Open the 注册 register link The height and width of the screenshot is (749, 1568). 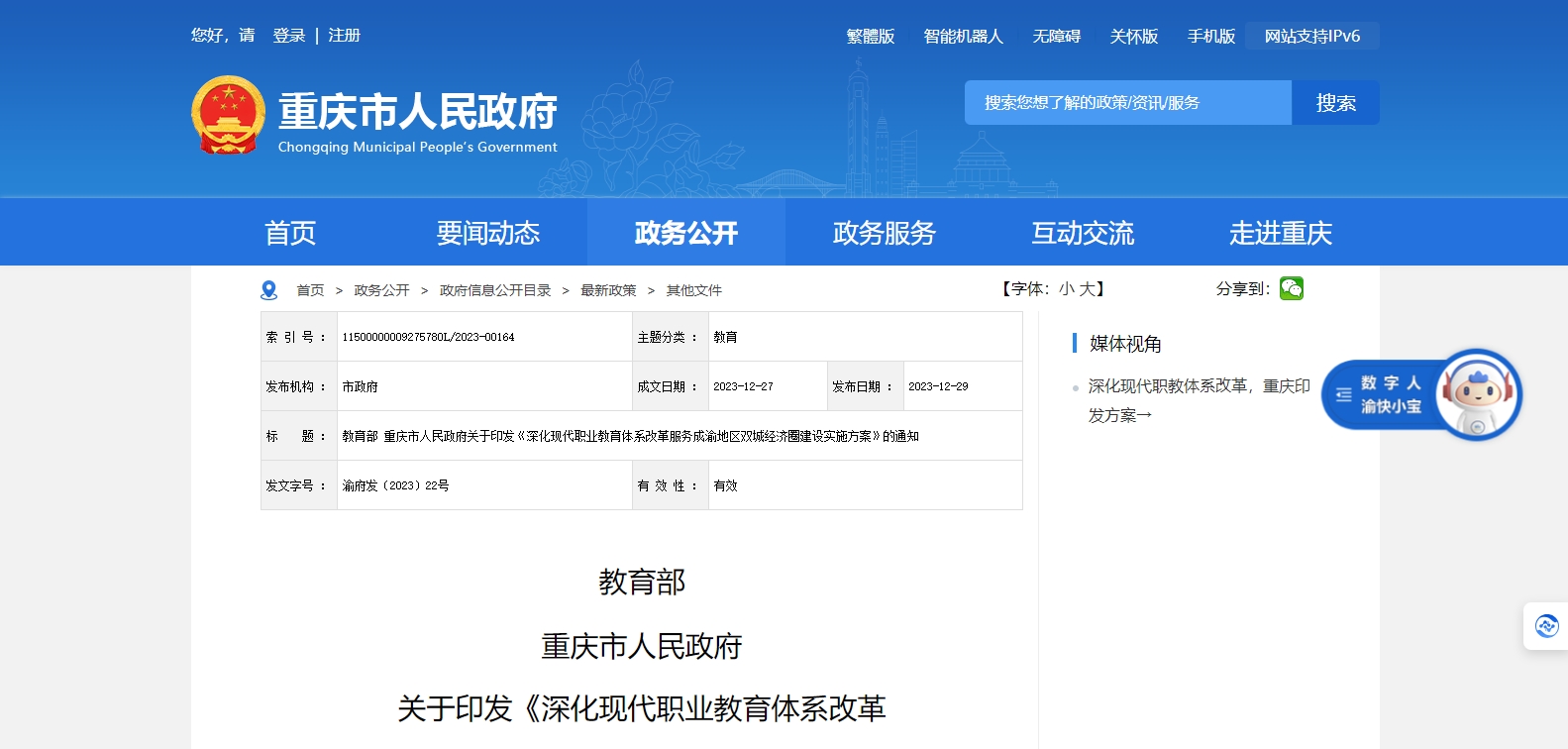click(344, 36)
